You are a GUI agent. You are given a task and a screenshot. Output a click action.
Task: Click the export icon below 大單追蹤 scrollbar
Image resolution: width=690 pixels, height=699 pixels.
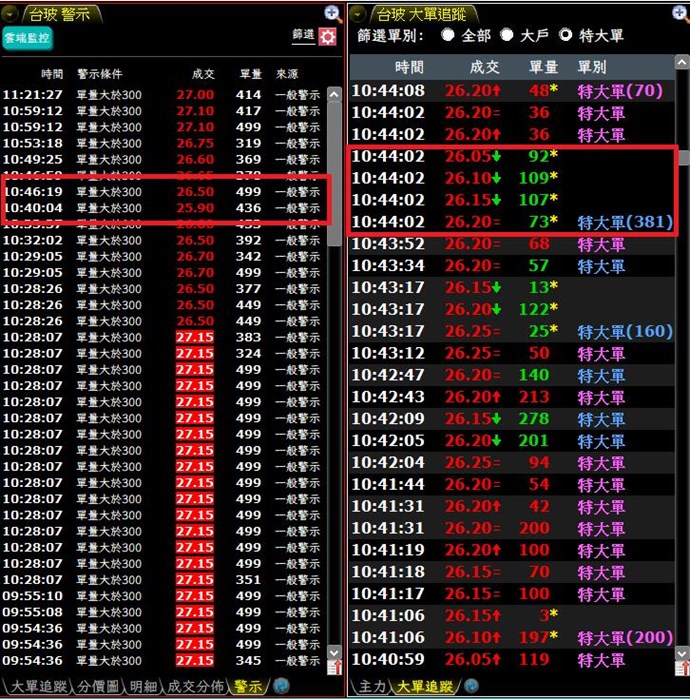tap(682, 667)
